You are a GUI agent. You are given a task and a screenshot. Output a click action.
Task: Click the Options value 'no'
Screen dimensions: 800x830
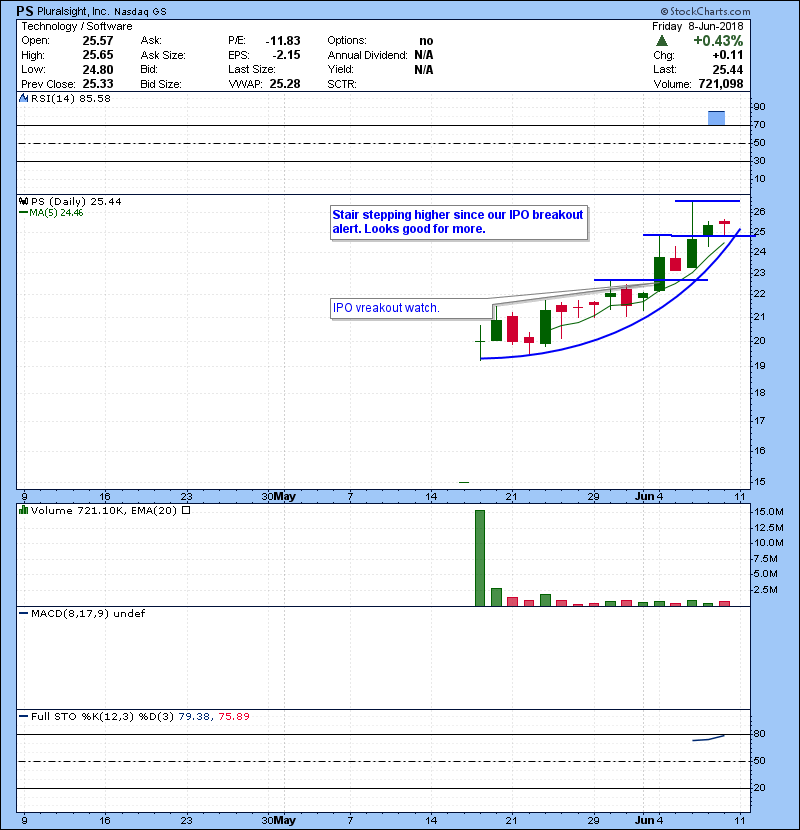[426, 41]
